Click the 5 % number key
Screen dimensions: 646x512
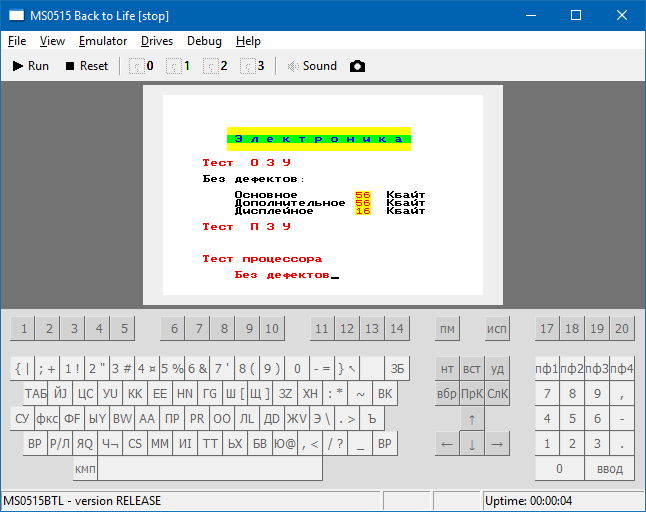point(172,368)
